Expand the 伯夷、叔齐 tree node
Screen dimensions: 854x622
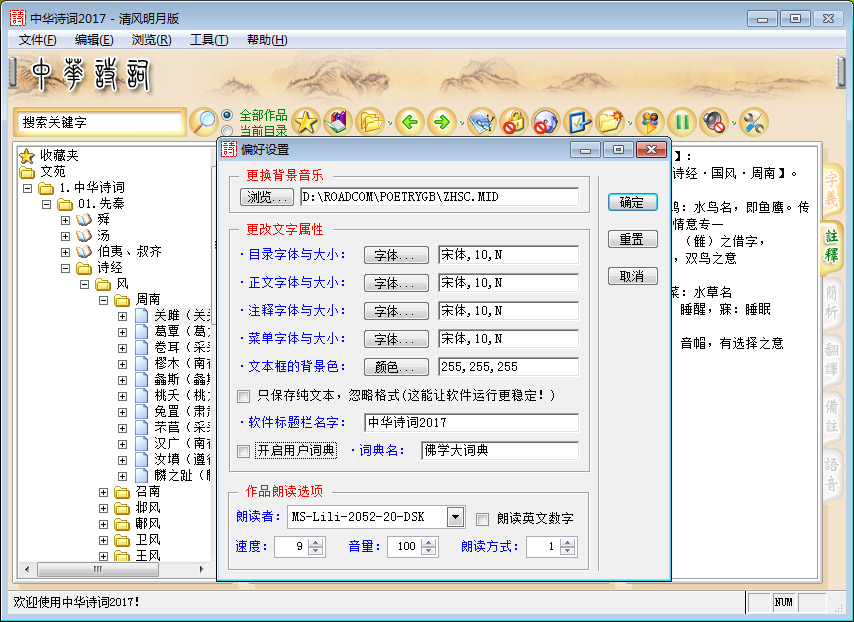tap(65, 252)
